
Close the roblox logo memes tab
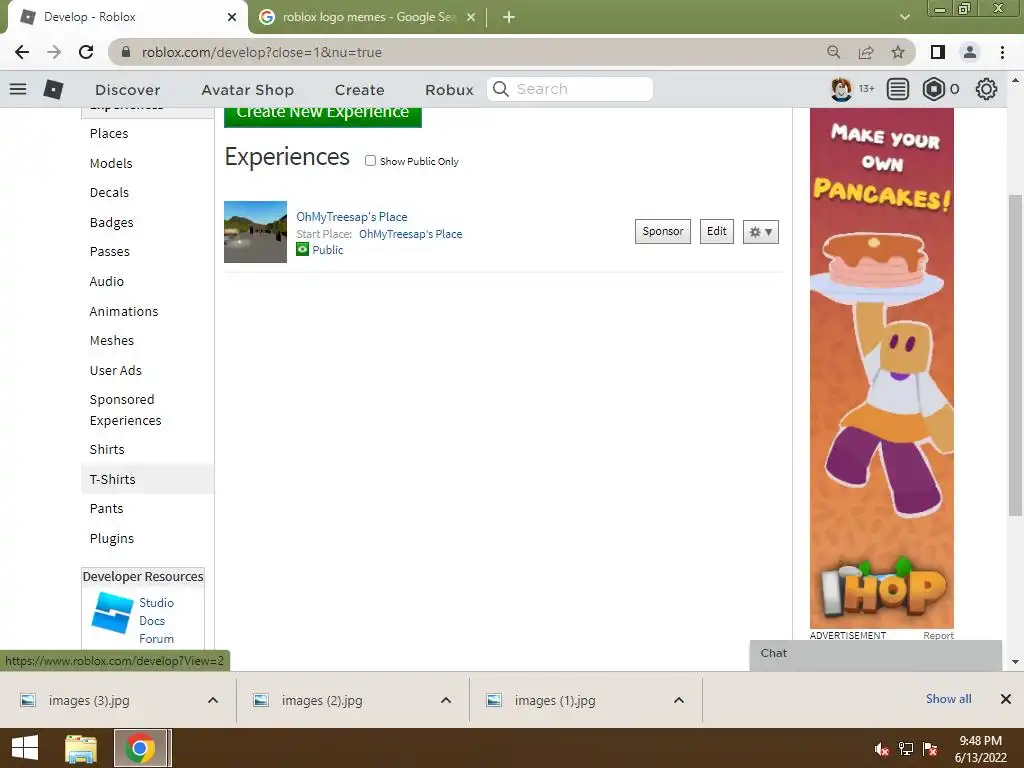pyautogui.click(x=471, y=17)
